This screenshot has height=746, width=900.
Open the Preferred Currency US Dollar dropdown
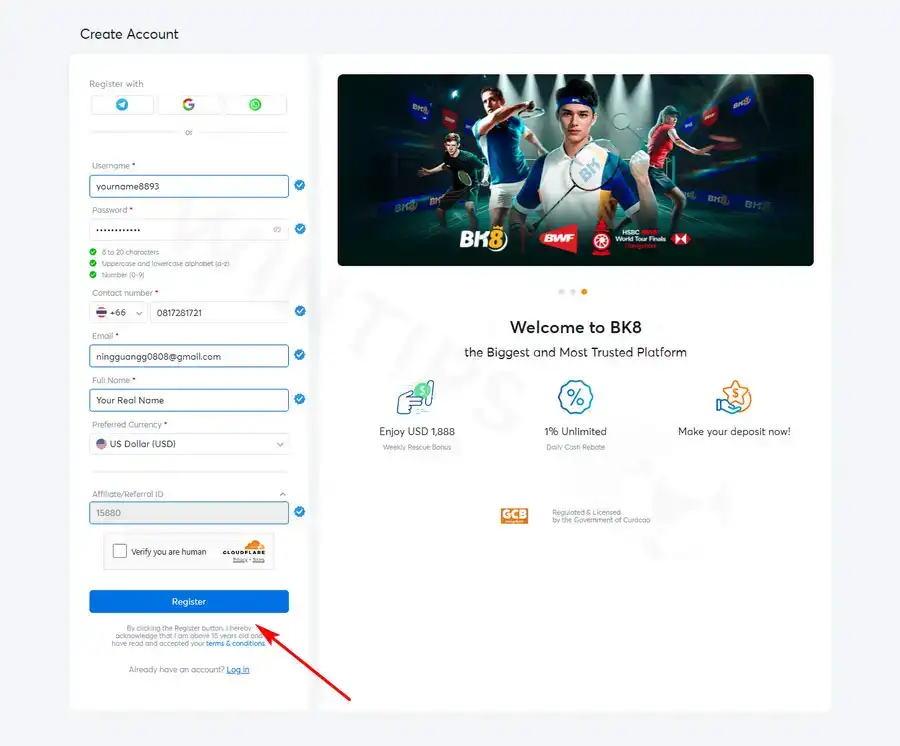pyautogui.click(x=189, y=444)
